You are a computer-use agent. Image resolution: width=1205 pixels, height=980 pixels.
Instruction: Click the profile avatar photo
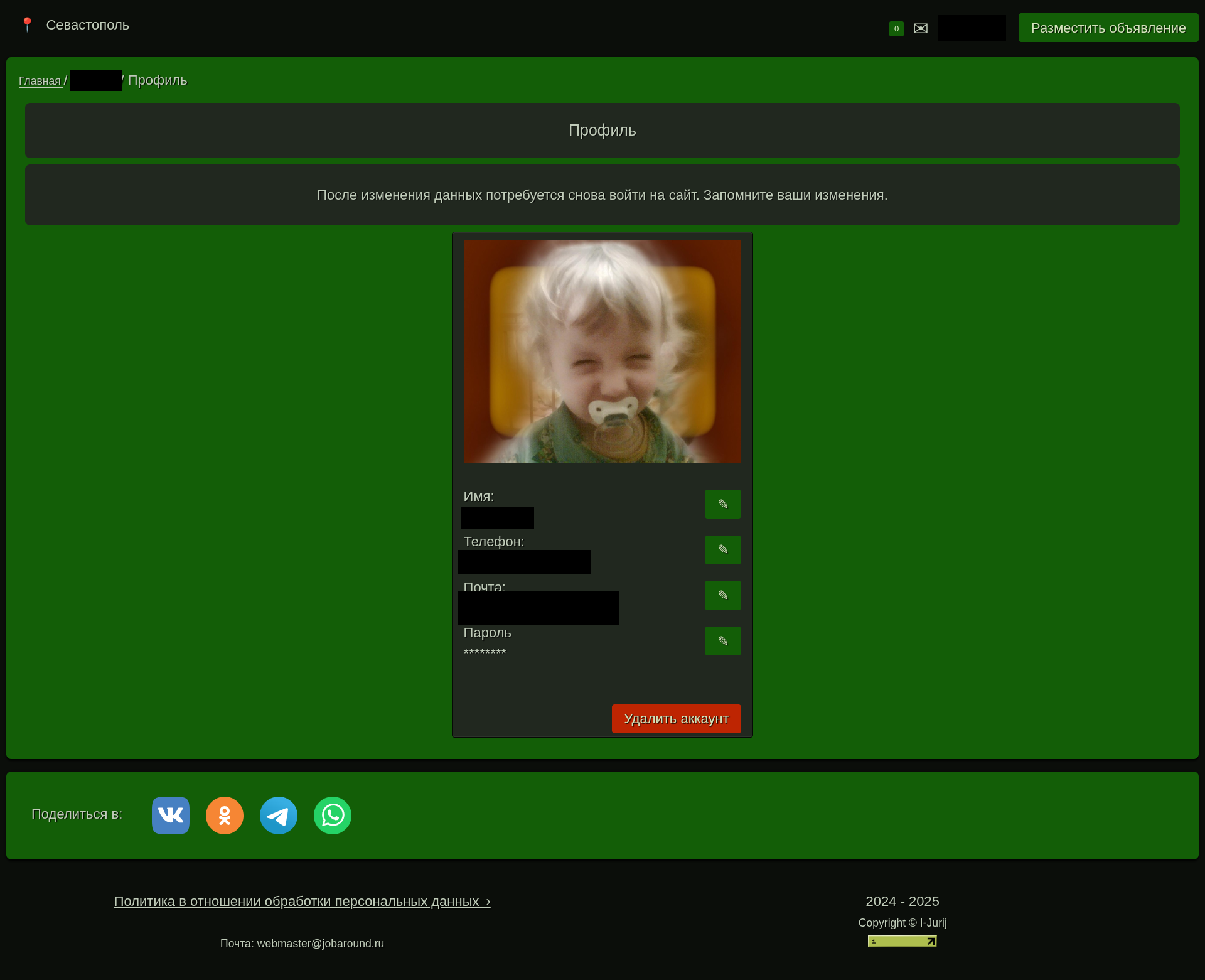(x=602, y=352)
